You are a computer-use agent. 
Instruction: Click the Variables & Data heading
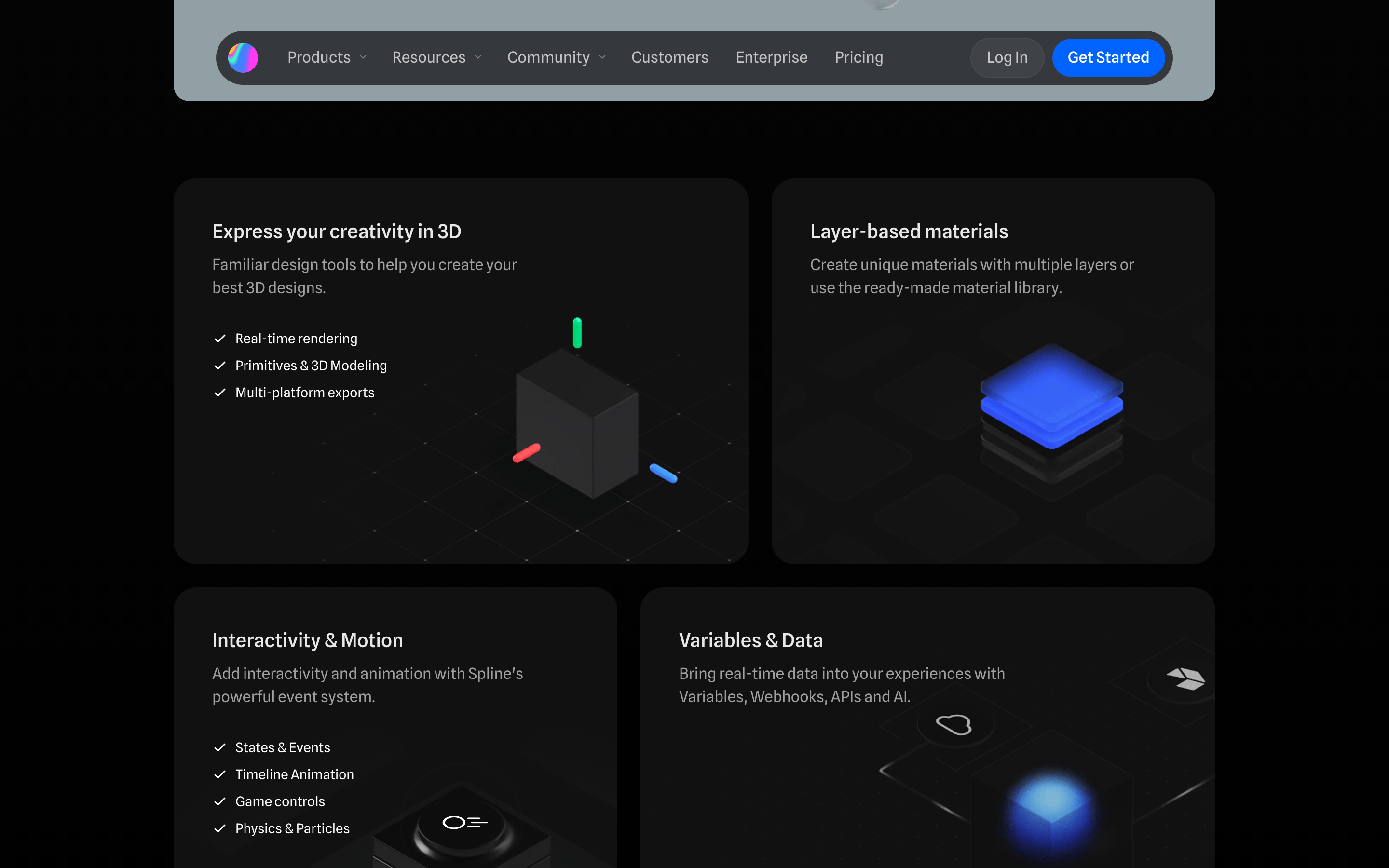(x=751, y=640)
